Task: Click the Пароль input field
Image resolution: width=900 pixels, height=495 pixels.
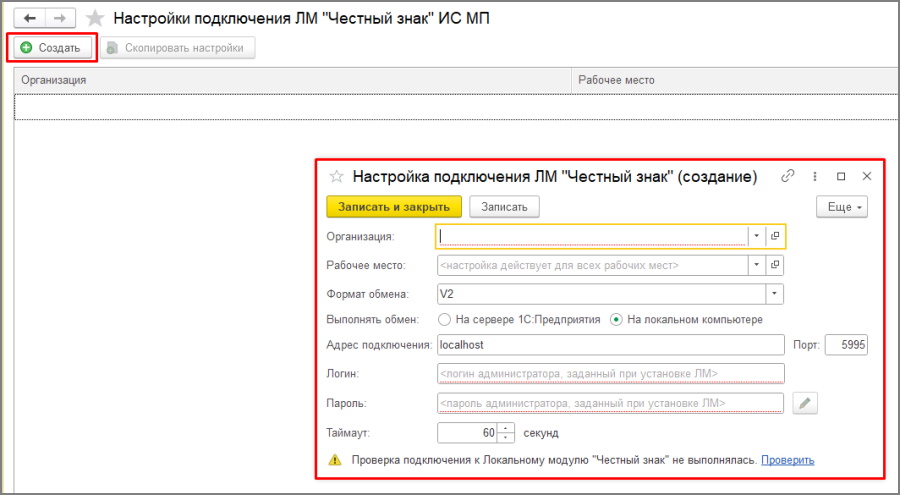Action: 610,403
